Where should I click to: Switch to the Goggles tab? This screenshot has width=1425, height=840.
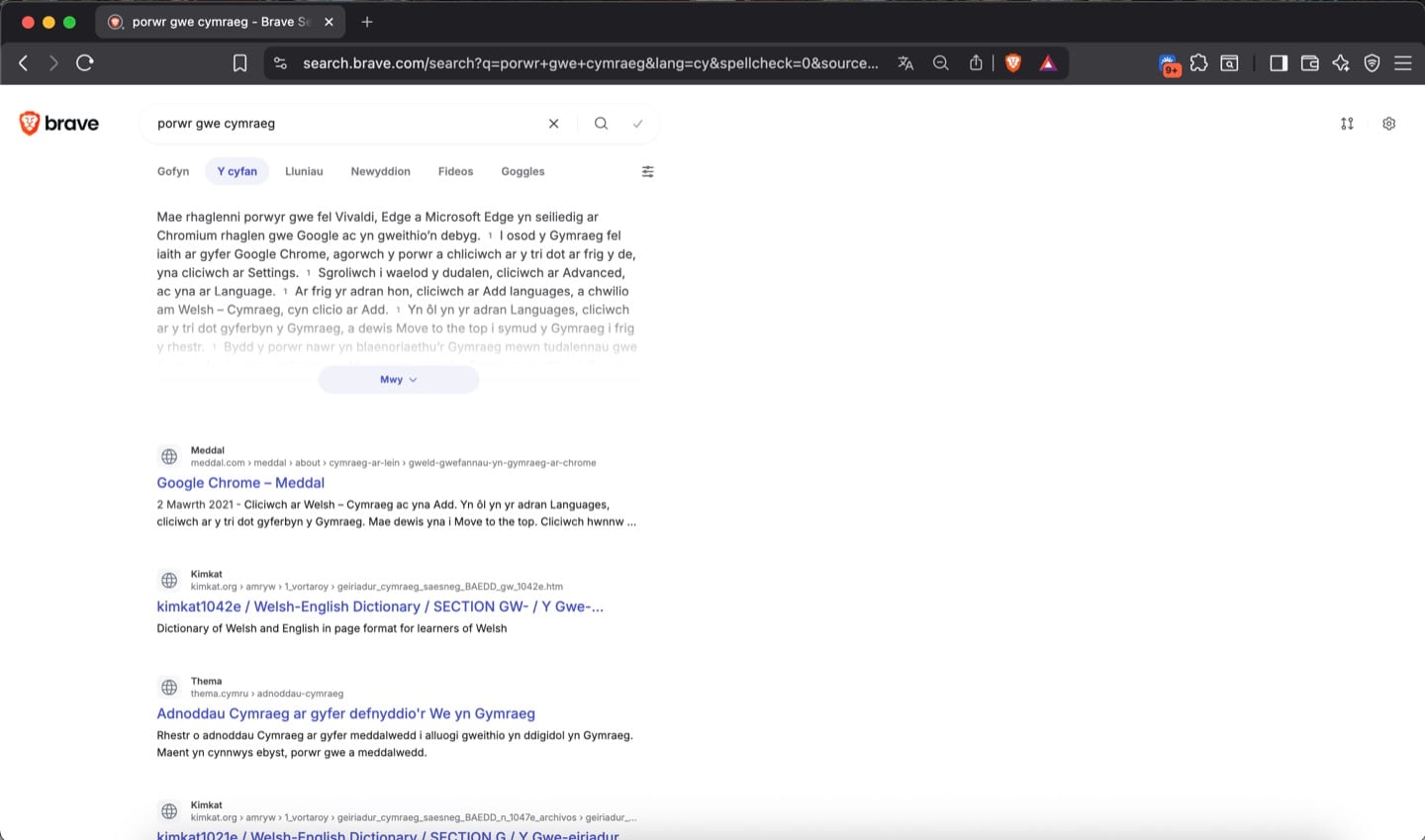tap(522, 171)
